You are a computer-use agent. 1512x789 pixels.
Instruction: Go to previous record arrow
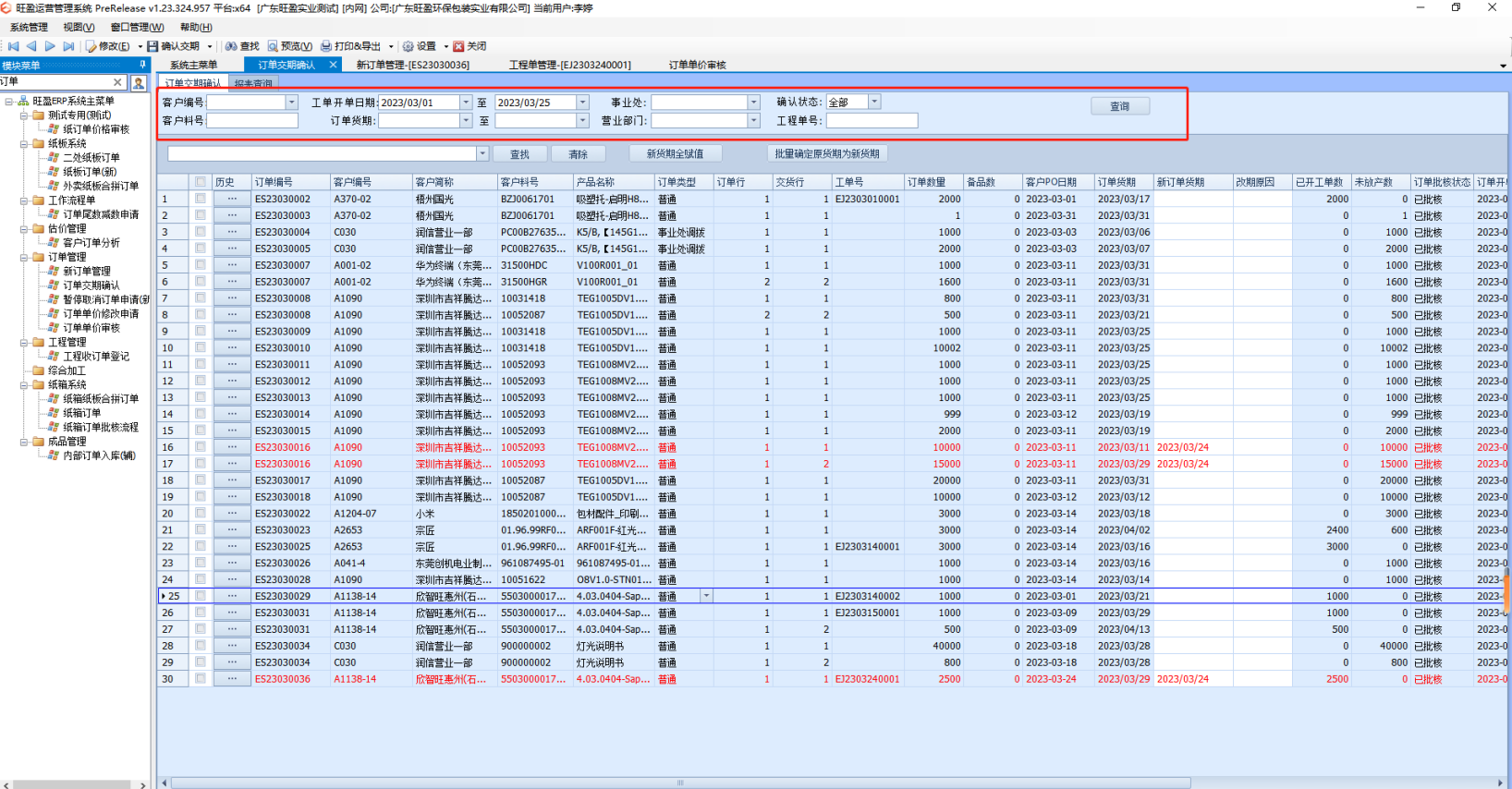31,46
